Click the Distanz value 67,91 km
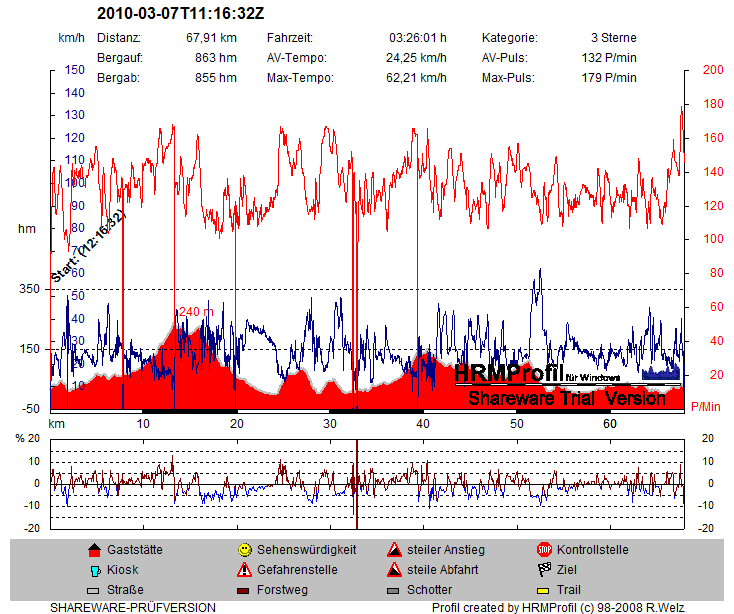The image size is (734, 614). [211, 37]
